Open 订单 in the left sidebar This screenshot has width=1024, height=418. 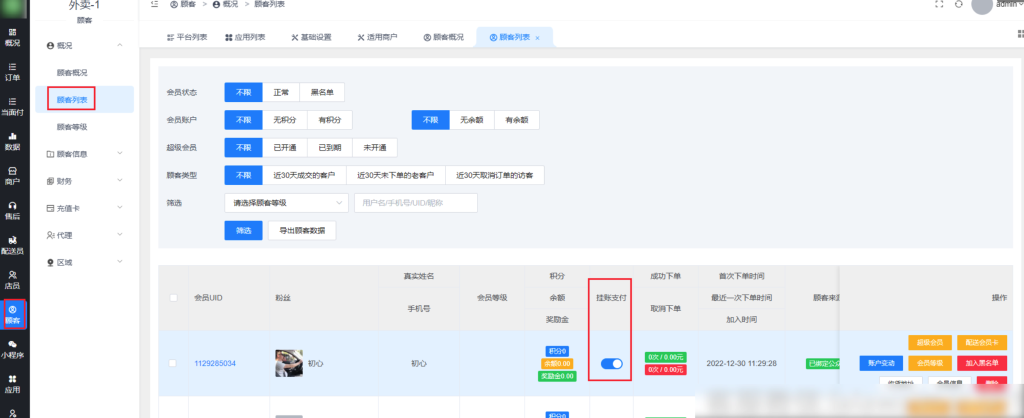[x=12, y=72]
